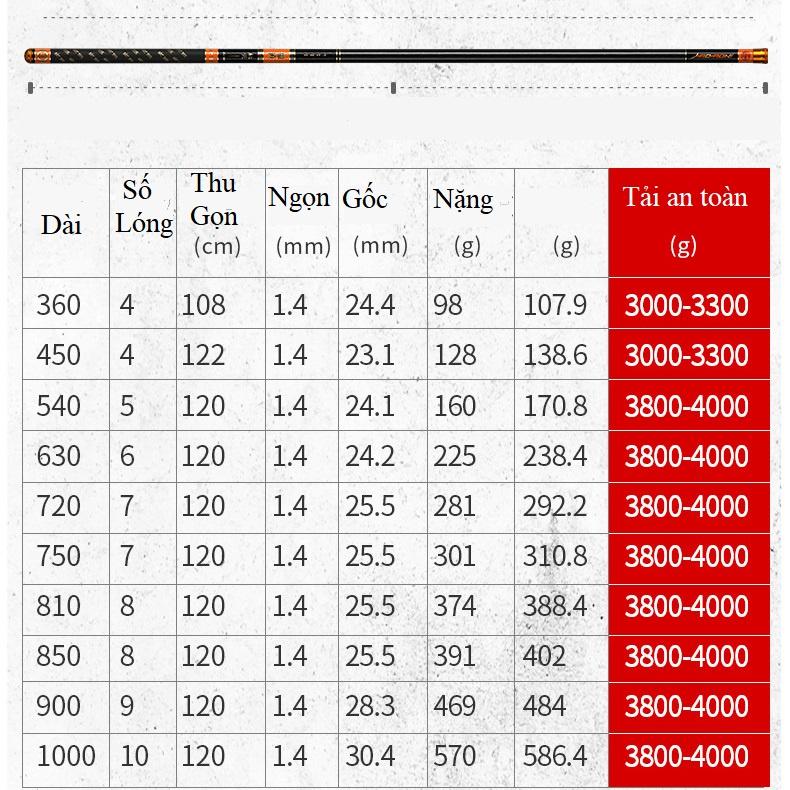Select length value 900

pyautogui.click(x=58, y=706)
